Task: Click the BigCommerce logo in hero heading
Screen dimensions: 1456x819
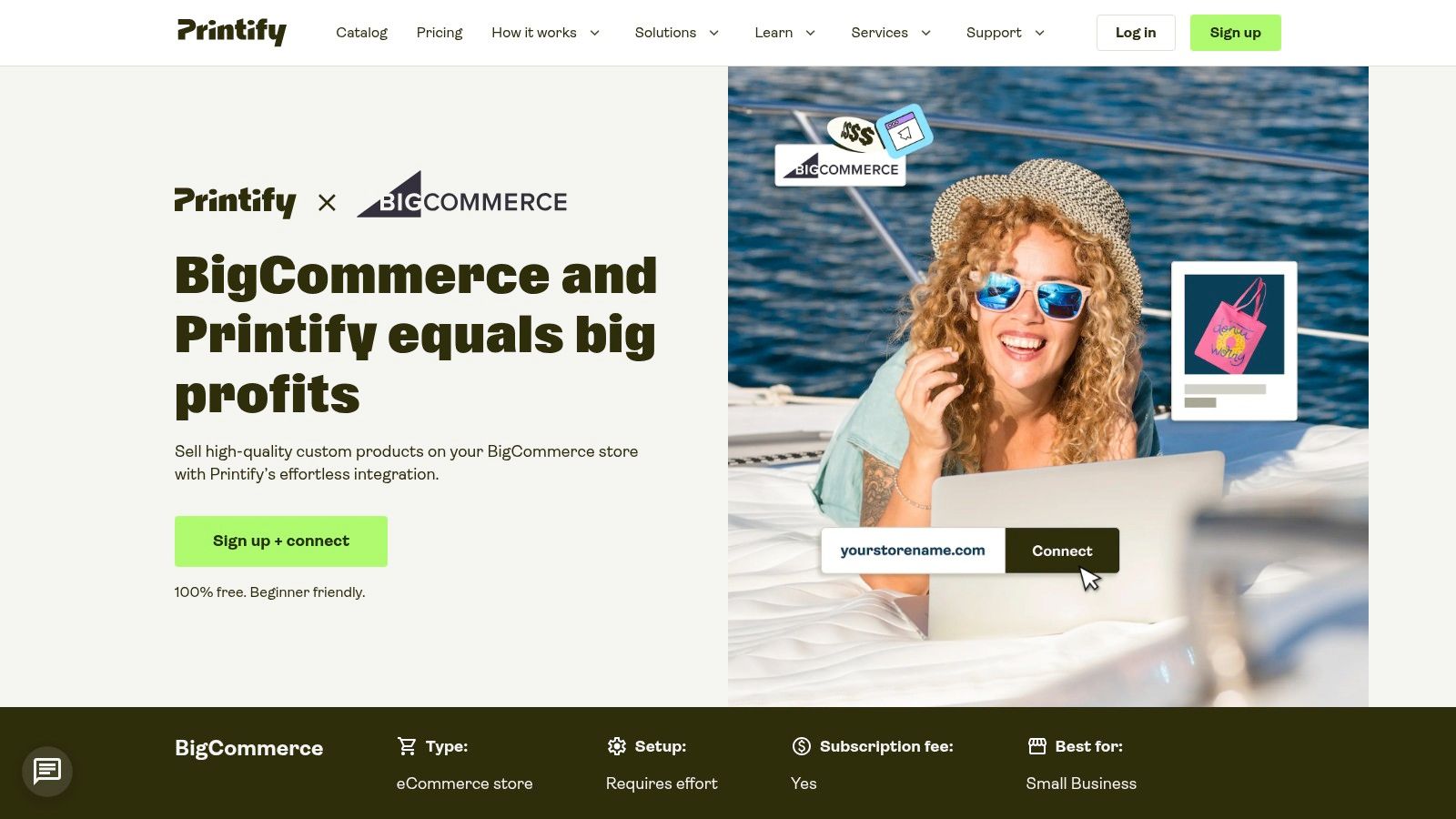Action: (x=462, y=195)
